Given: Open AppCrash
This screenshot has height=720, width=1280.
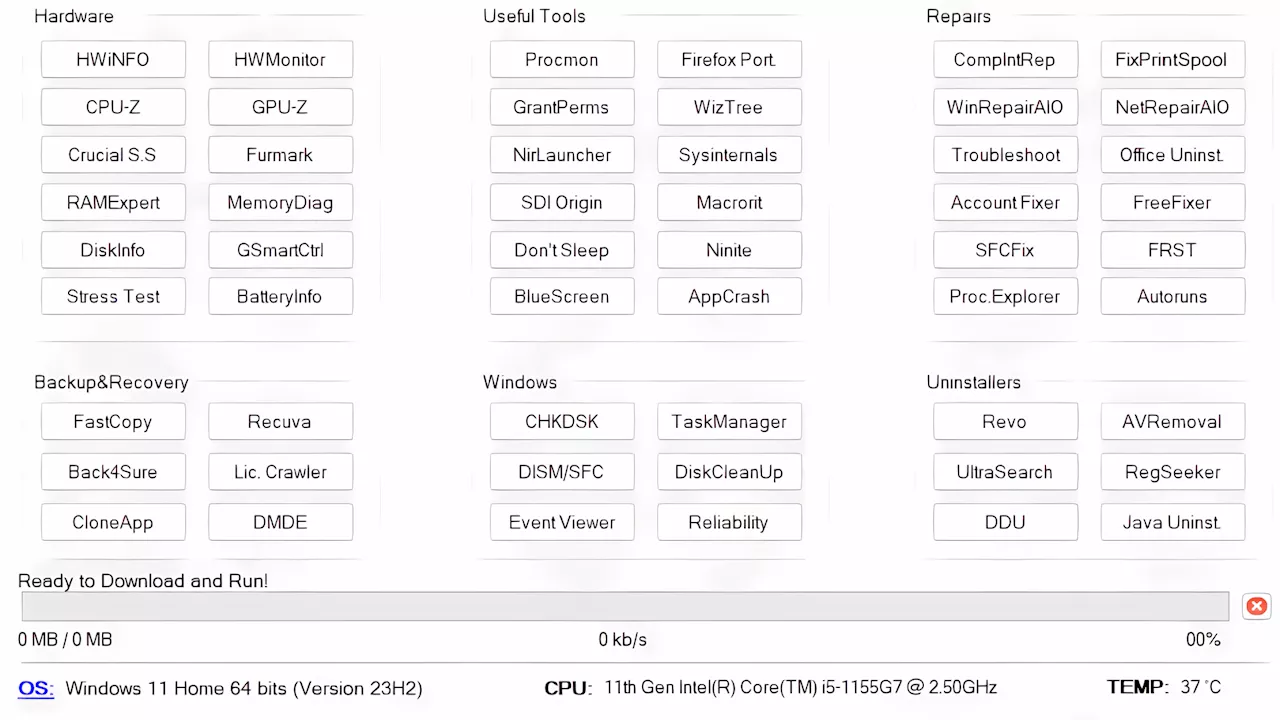Looking at the screenshot, I should tap(729, 296).
